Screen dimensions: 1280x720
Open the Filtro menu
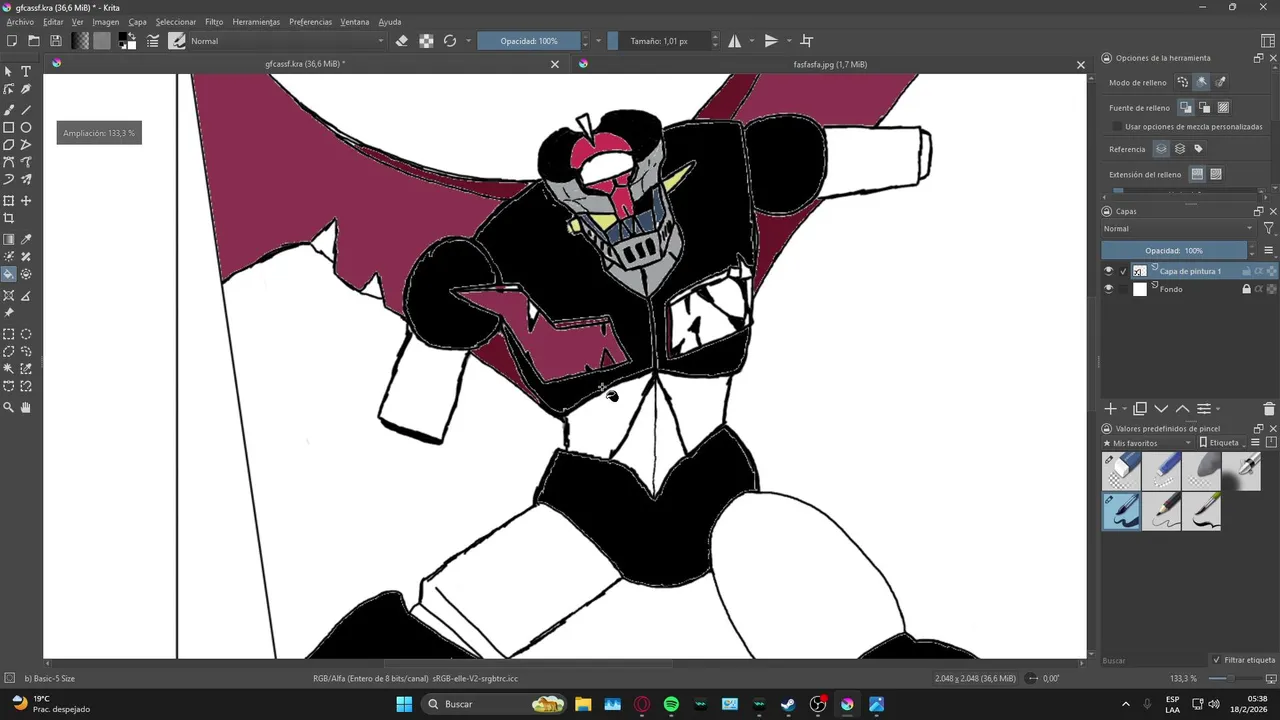[214, 22]
